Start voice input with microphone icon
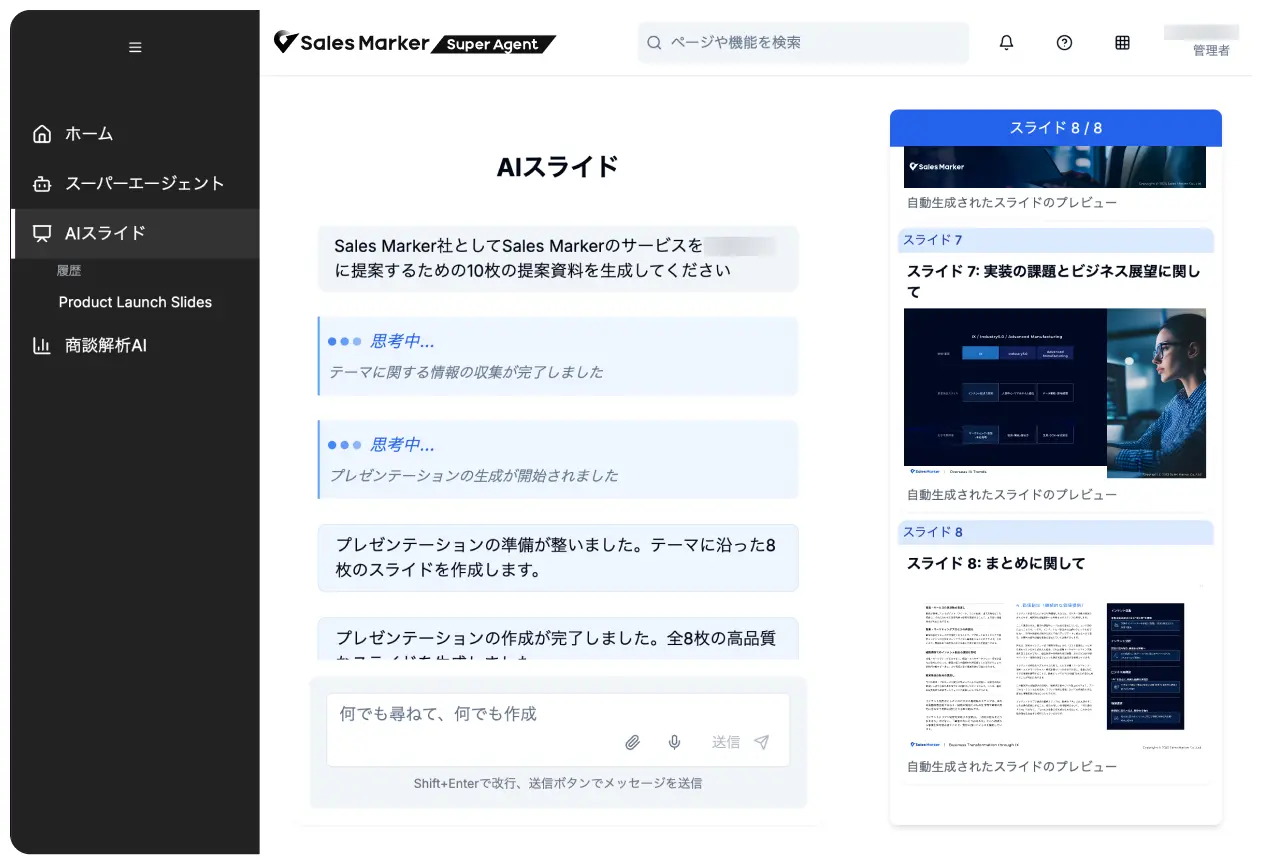Image resolution: width=1262 pixels, height=864 pixels. pos(674,742)
